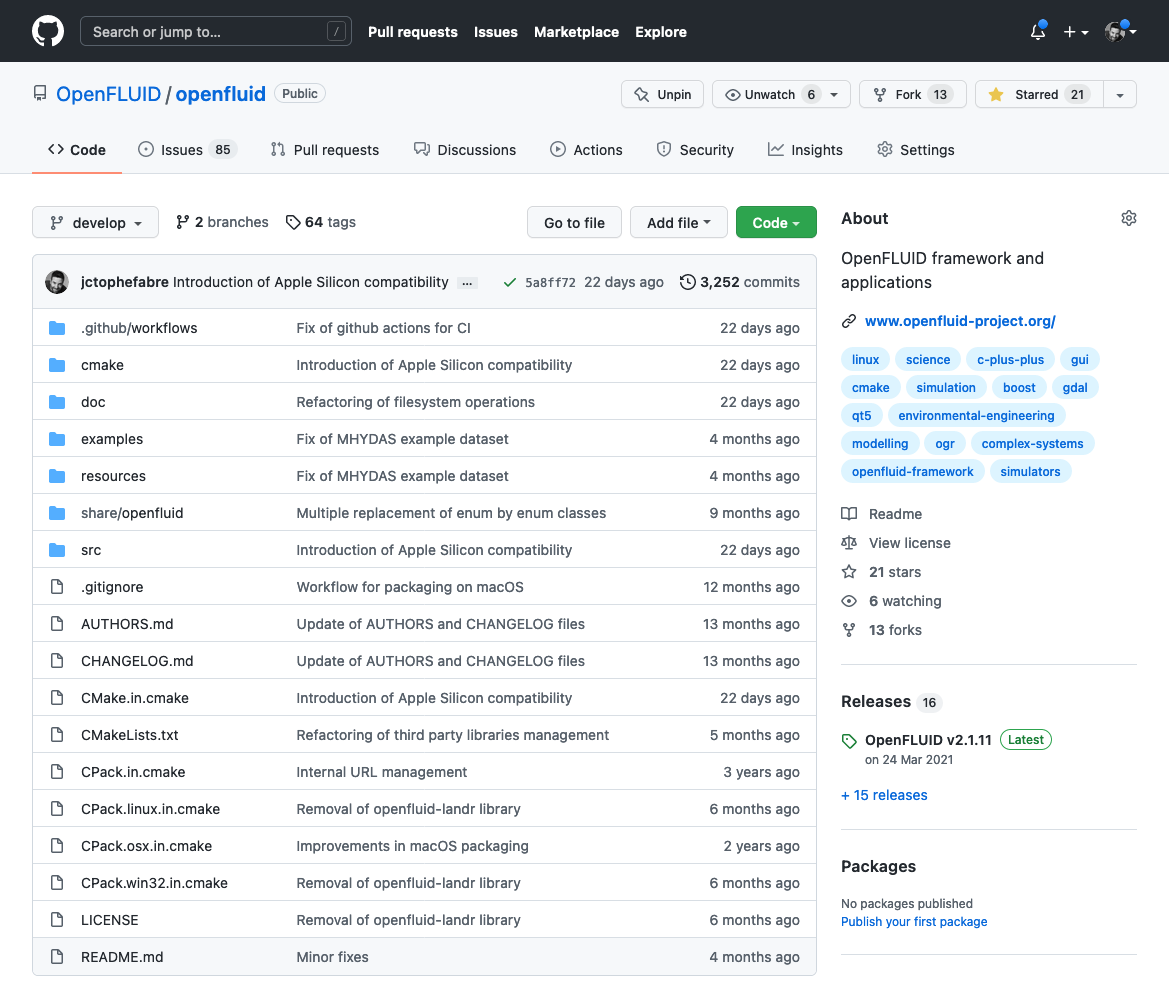Click the www.openfluid-project.org link
Image resolution: width=1169 pixels, height=983 pixels.
coord(960,321)
